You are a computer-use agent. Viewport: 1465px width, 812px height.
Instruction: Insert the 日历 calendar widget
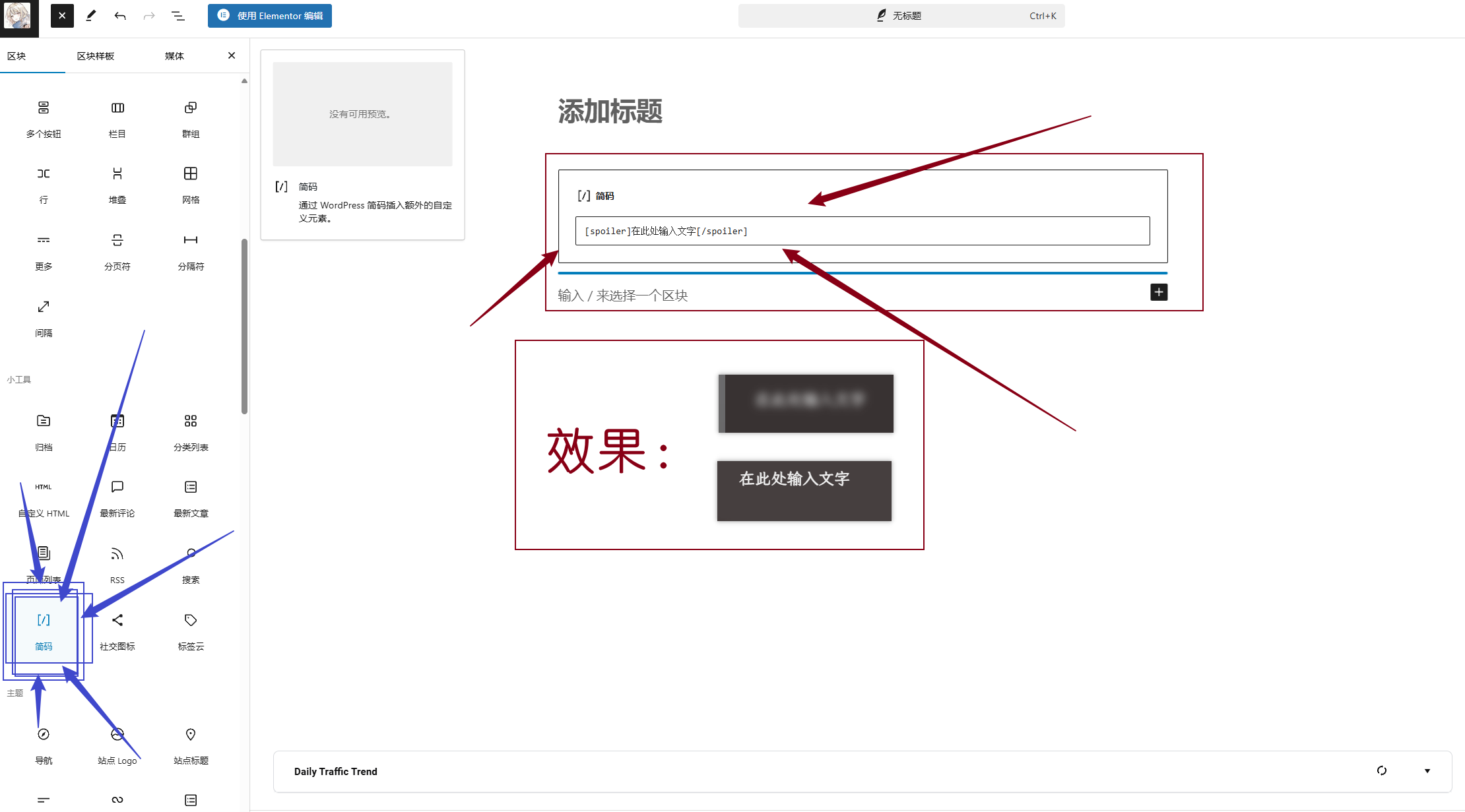pos(117,433)
